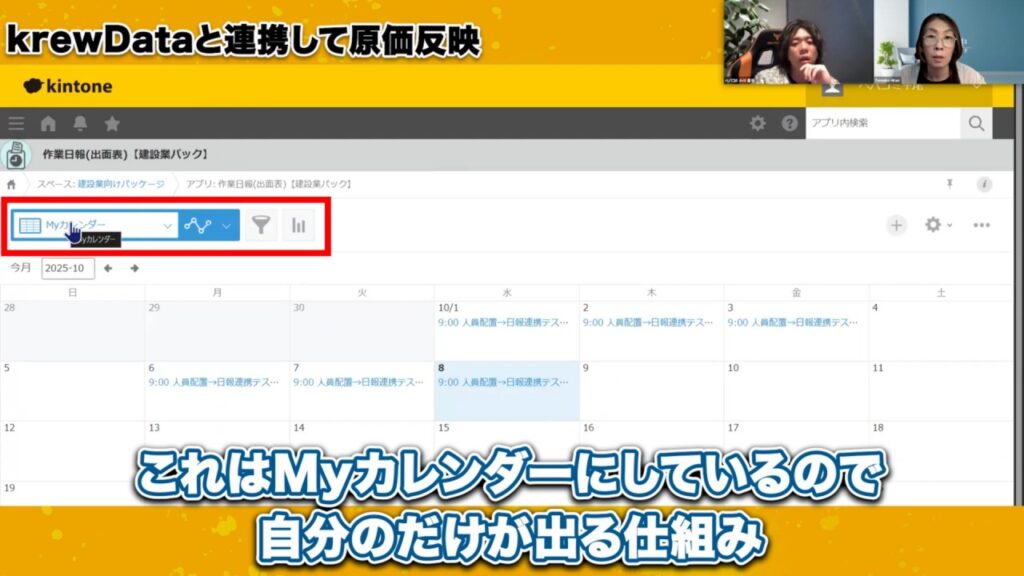Click the 2025-10 month input field
This screenshot has height=576, width=1024.
(68, 268)
